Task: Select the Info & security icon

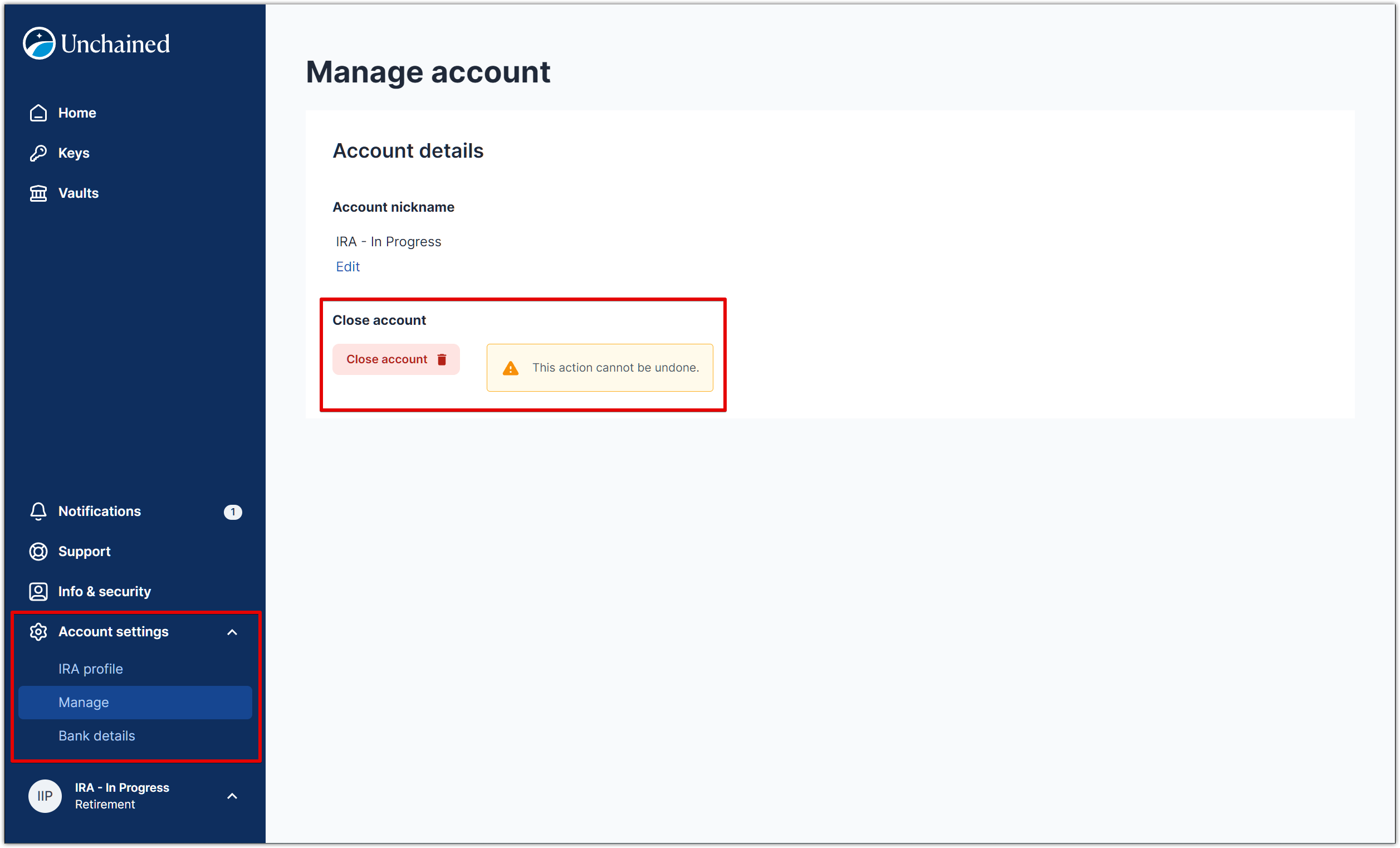Action: point(38,591)
